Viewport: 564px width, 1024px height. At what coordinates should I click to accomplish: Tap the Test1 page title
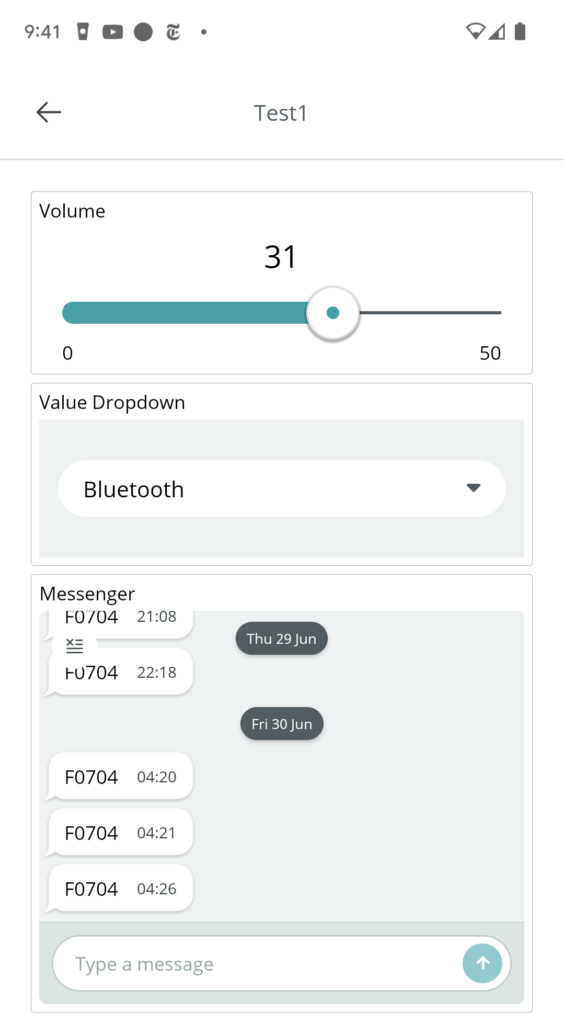coord(281,113)
